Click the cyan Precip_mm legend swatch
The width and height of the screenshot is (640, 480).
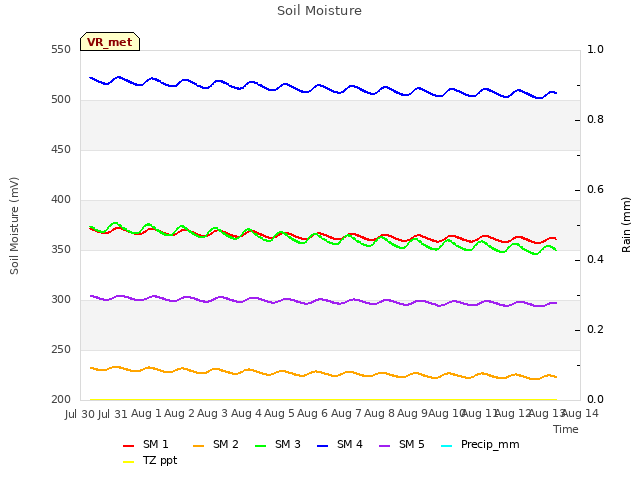(447, 446)
